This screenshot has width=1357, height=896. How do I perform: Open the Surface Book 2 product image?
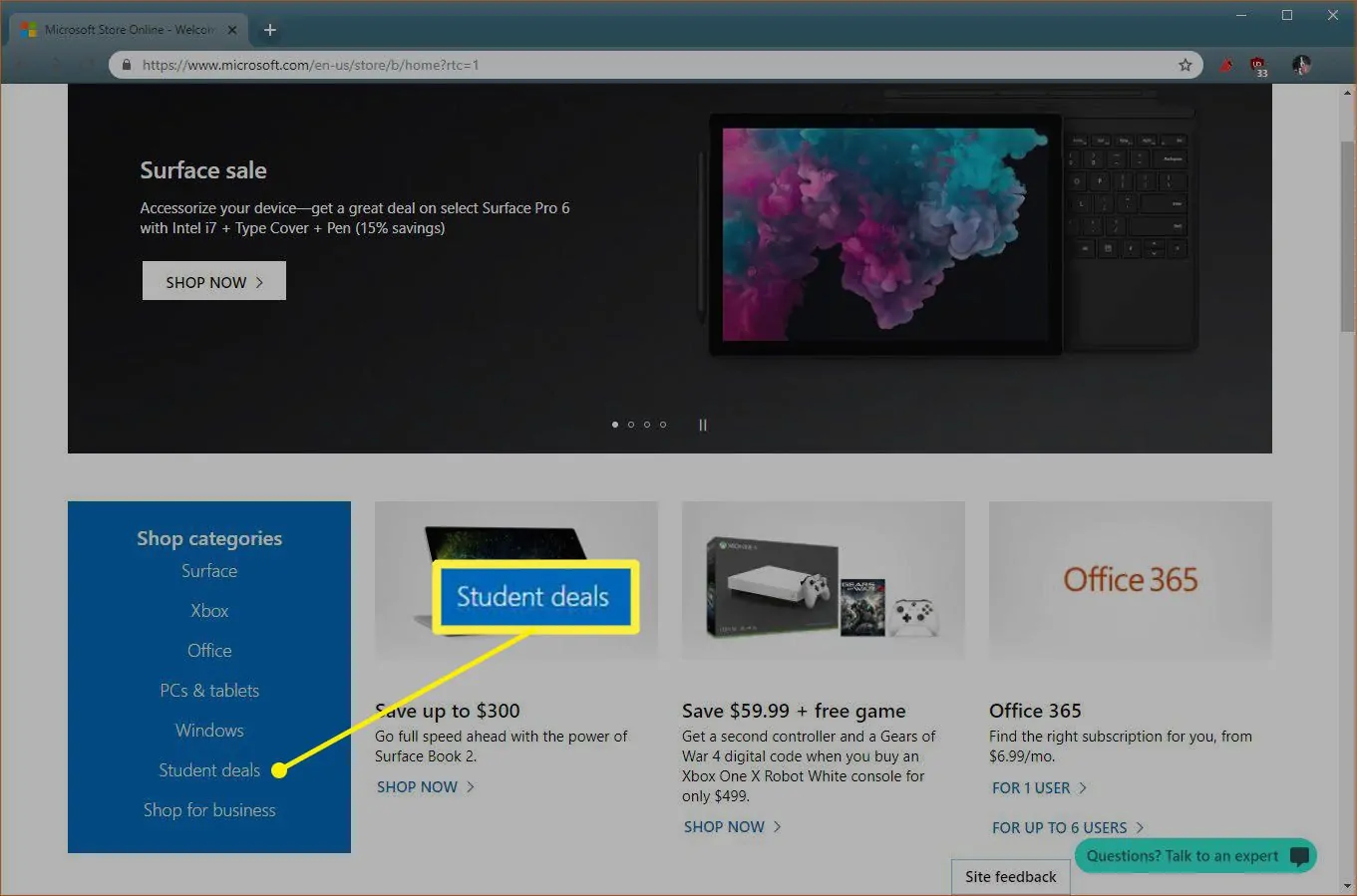[516, 580]
